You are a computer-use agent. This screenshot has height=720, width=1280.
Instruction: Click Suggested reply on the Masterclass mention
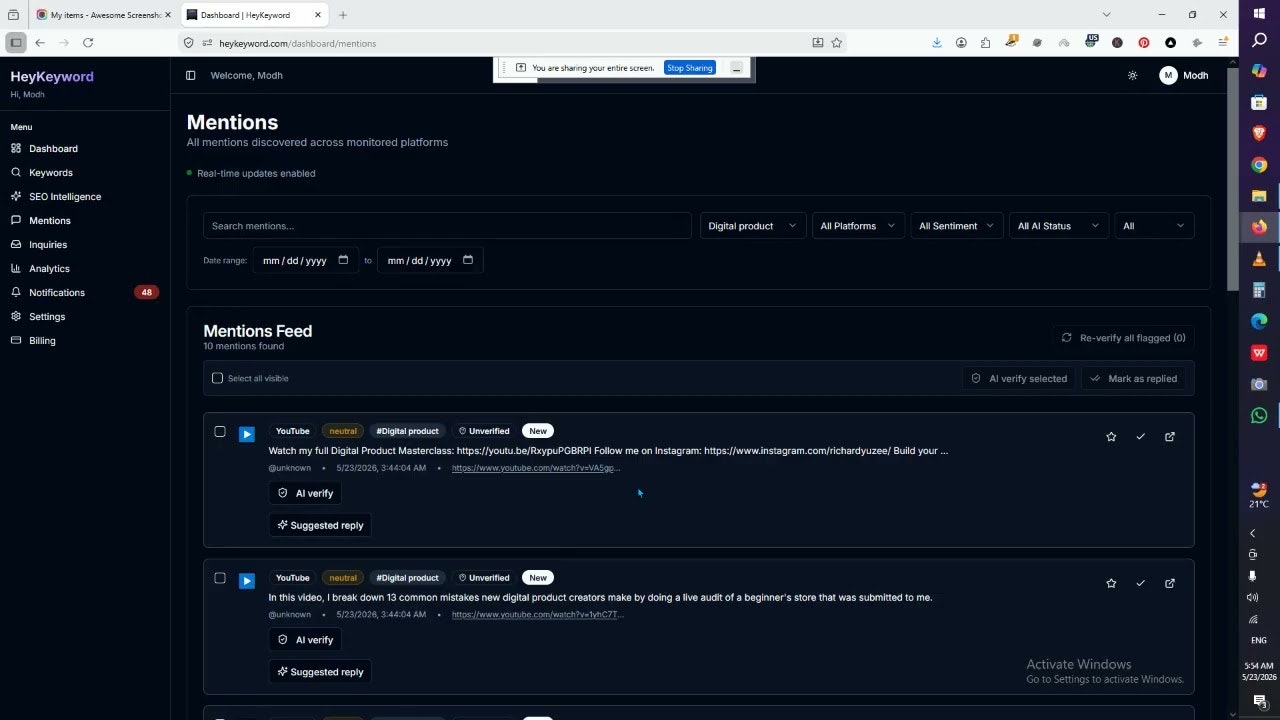point(320,525)
